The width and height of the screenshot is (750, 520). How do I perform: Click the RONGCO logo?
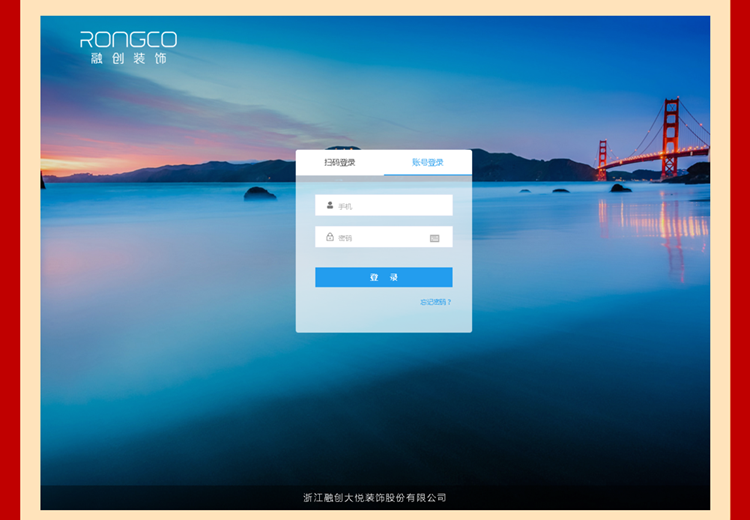pos(128,39)
